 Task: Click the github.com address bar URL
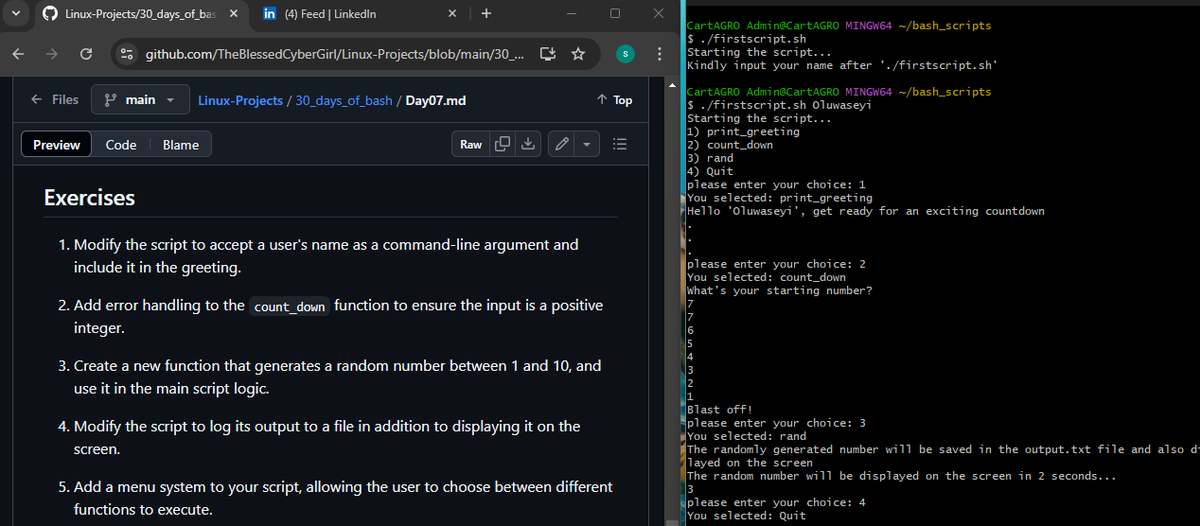coord(333,52)
